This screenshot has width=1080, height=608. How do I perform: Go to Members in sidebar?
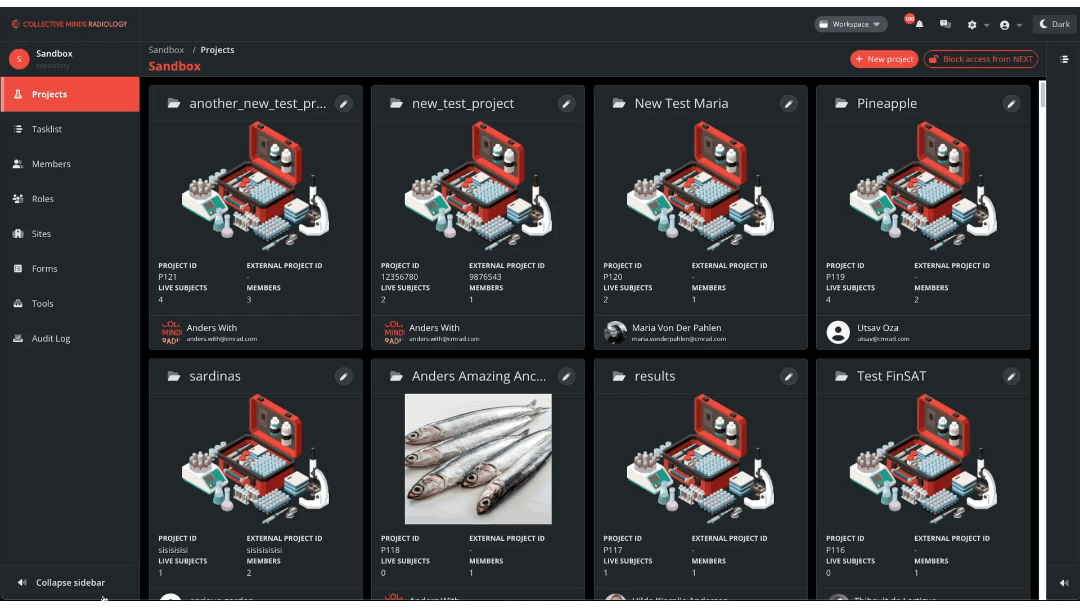click(51, 164)
